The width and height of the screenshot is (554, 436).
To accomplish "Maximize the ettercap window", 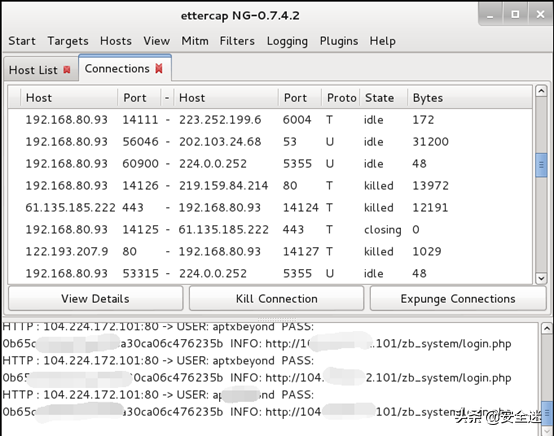I will pos(515,14).
